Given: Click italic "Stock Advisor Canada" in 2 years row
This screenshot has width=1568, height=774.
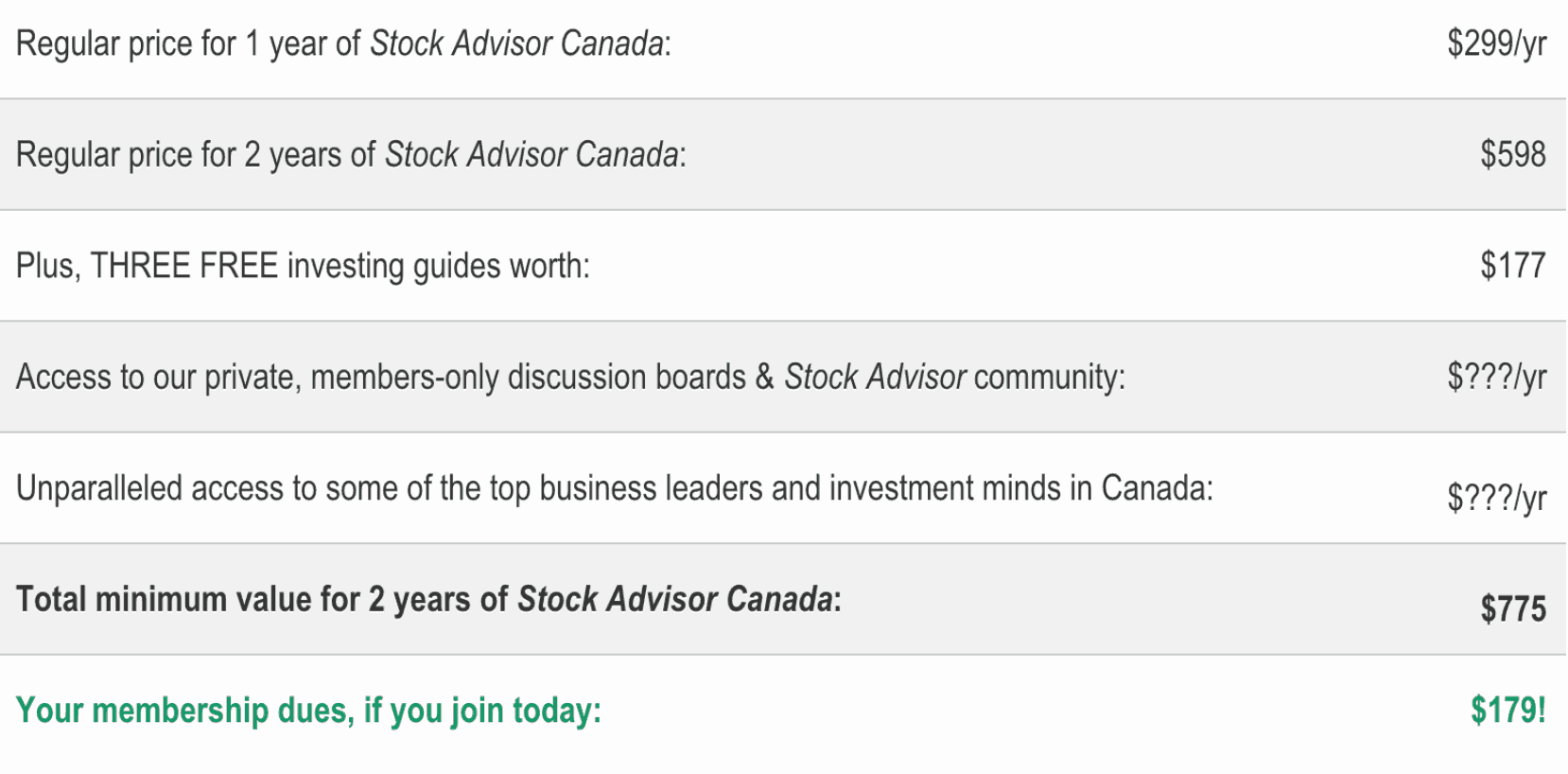Looking at the screenshot, I should (531, 155).
